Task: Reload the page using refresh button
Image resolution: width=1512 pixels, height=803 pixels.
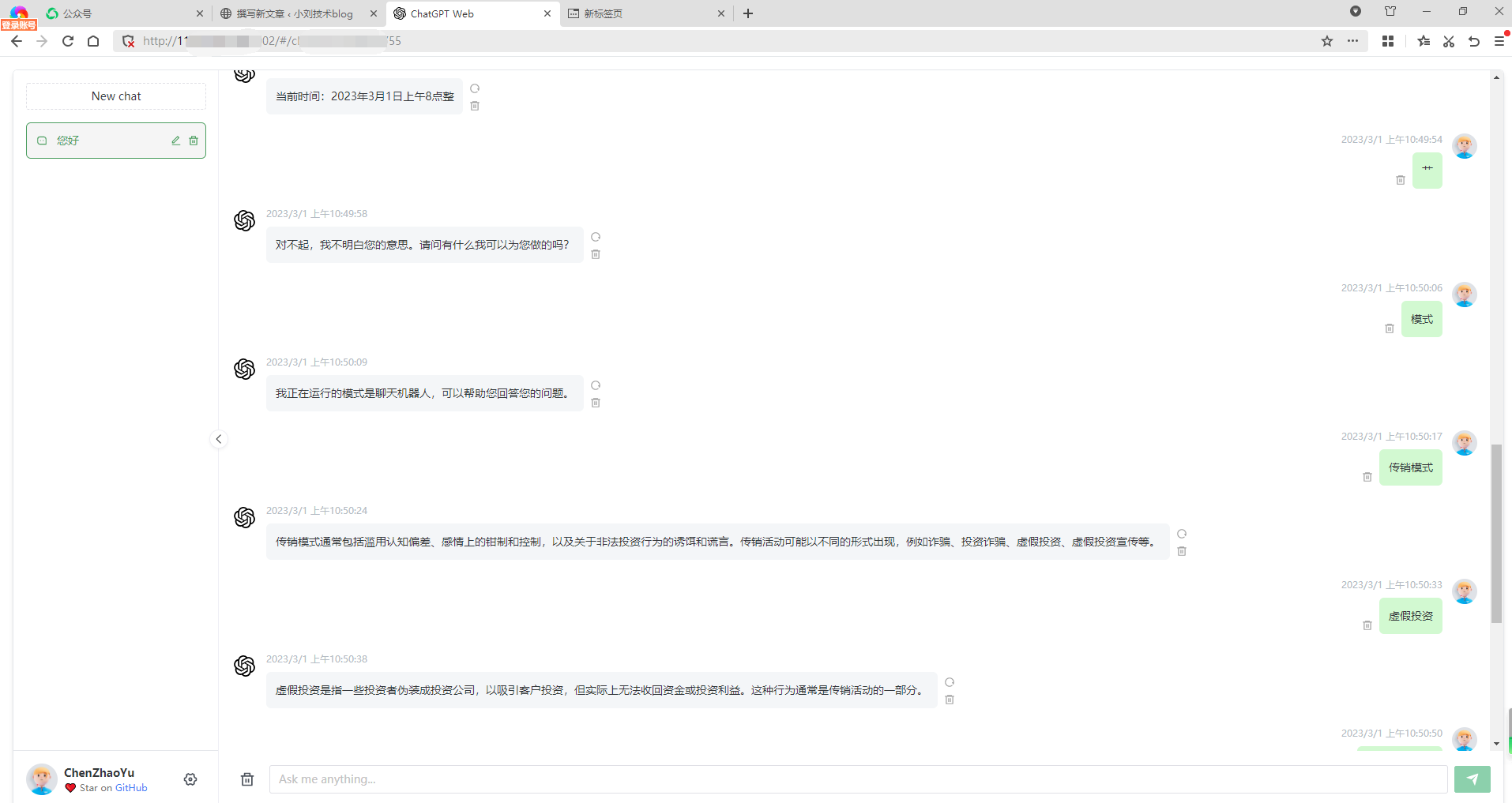Action: point(68,41)
